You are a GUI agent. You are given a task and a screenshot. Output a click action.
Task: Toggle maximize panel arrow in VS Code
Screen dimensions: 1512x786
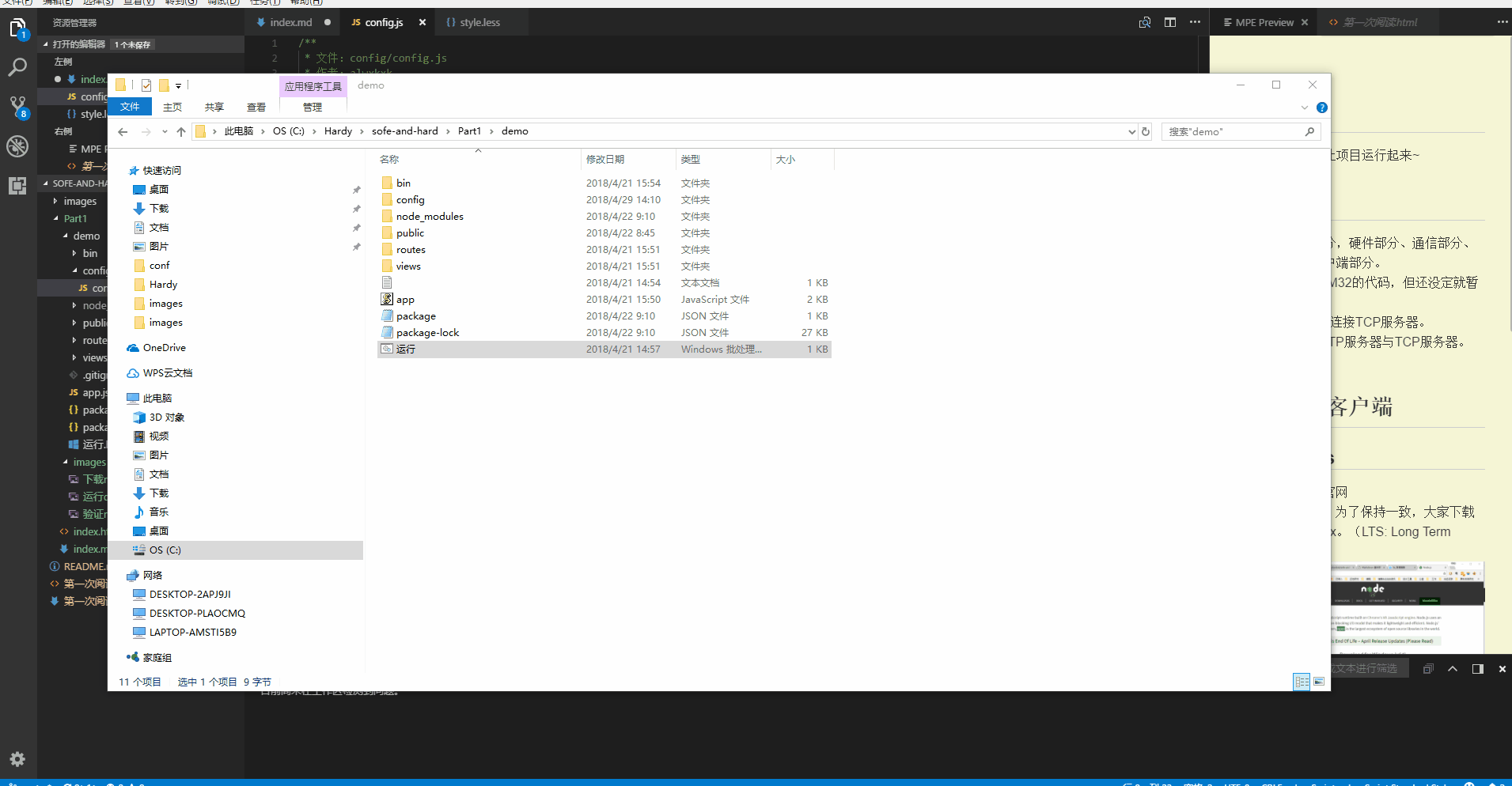(x=1453, y=669)
